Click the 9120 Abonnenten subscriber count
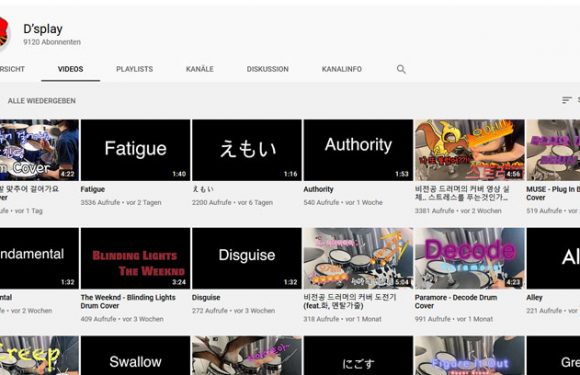The image size is (580, 375). (x=52, y=42)
